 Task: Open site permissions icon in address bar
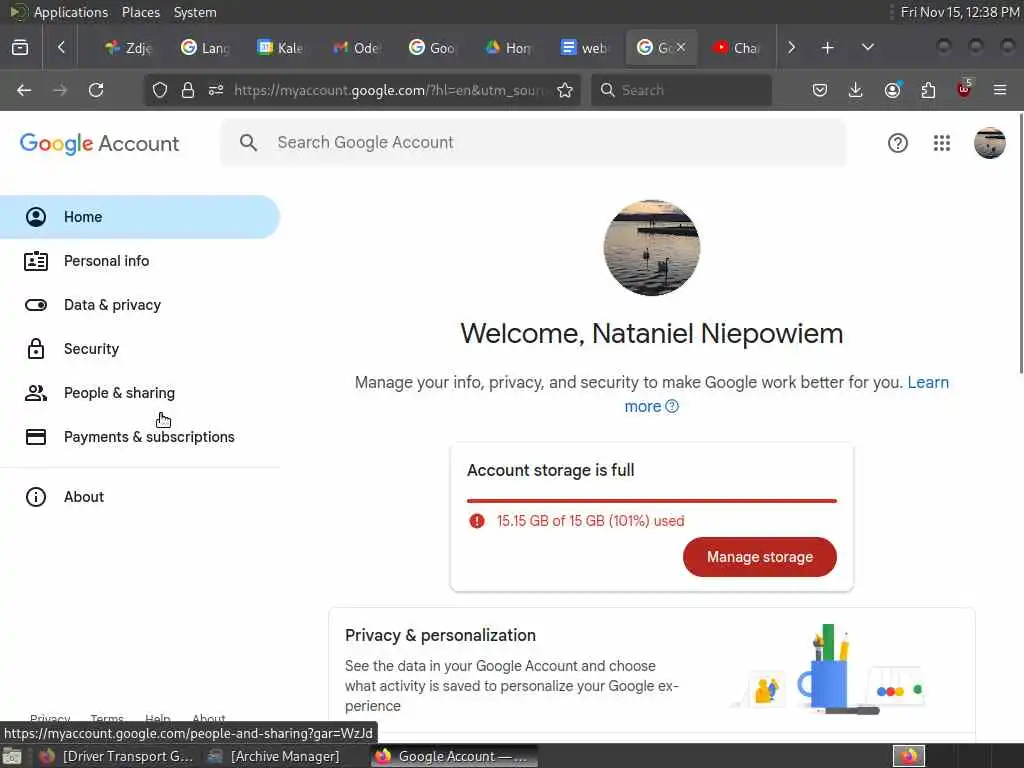216,90
